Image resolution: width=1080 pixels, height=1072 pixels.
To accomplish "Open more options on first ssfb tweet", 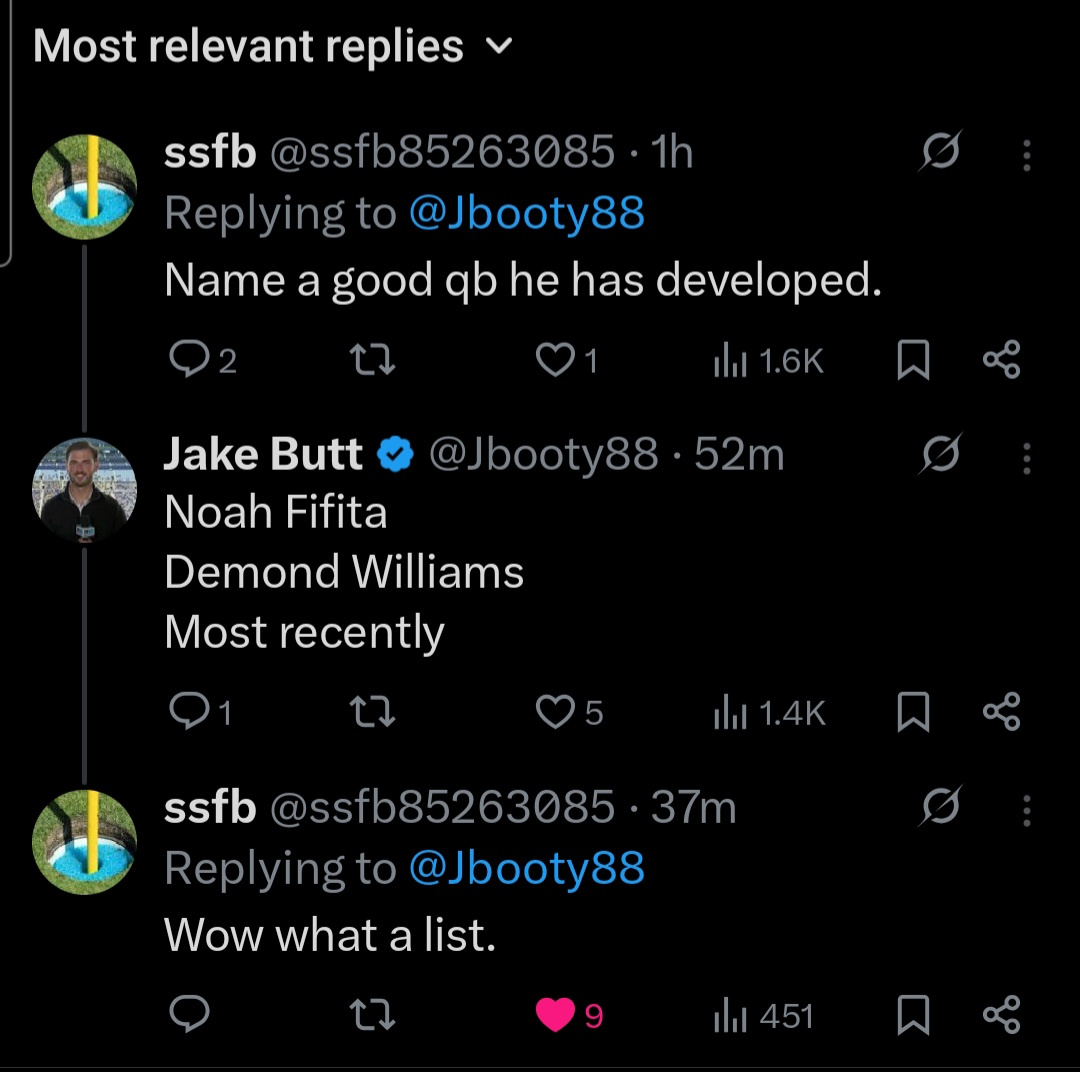I will pos(1026,155).
